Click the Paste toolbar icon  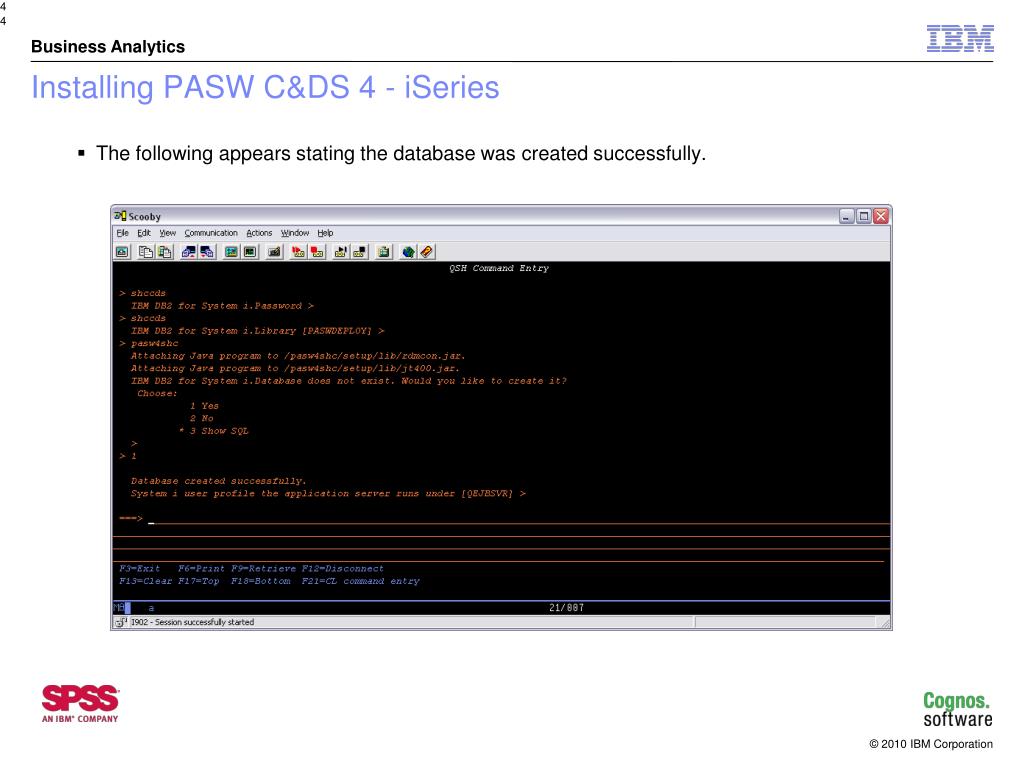[165, 251]
